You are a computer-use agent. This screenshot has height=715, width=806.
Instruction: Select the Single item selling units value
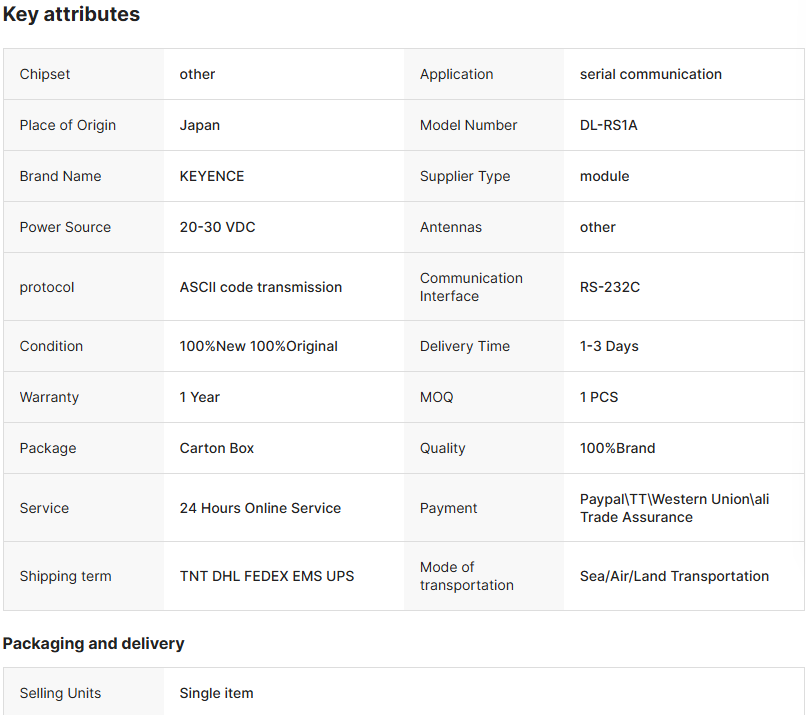click(x=216, y=693)
